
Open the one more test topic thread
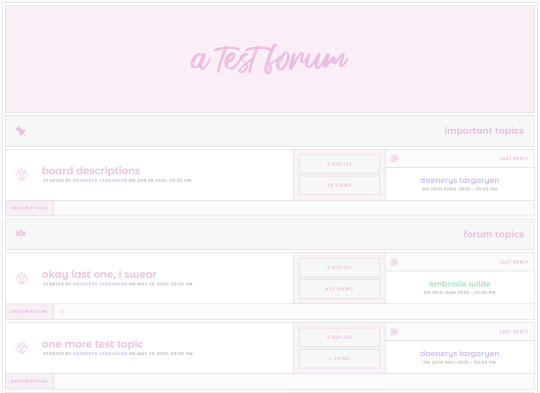coord(92,344)
